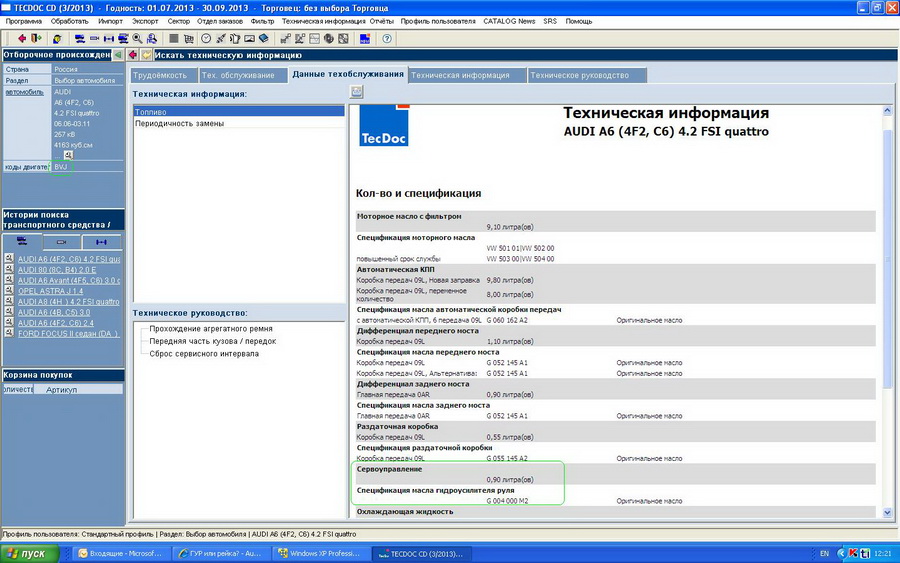
Task: Open the Экспорт menu
Action: coord(145,21)
